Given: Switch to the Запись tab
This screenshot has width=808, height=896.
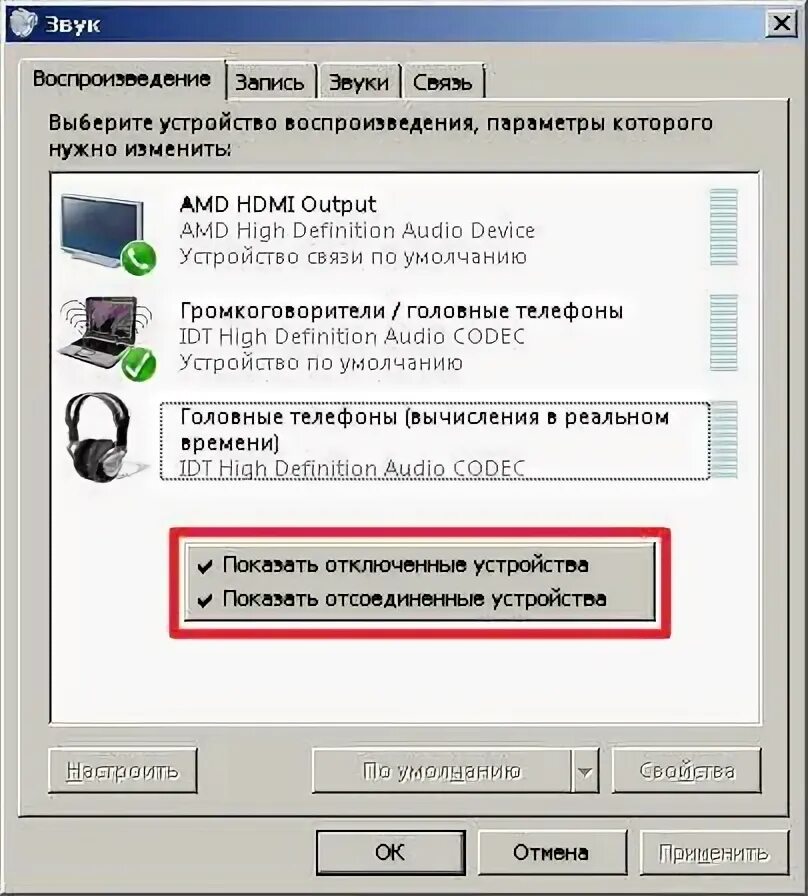Looking at the screenshot, I should click(270, 82).
